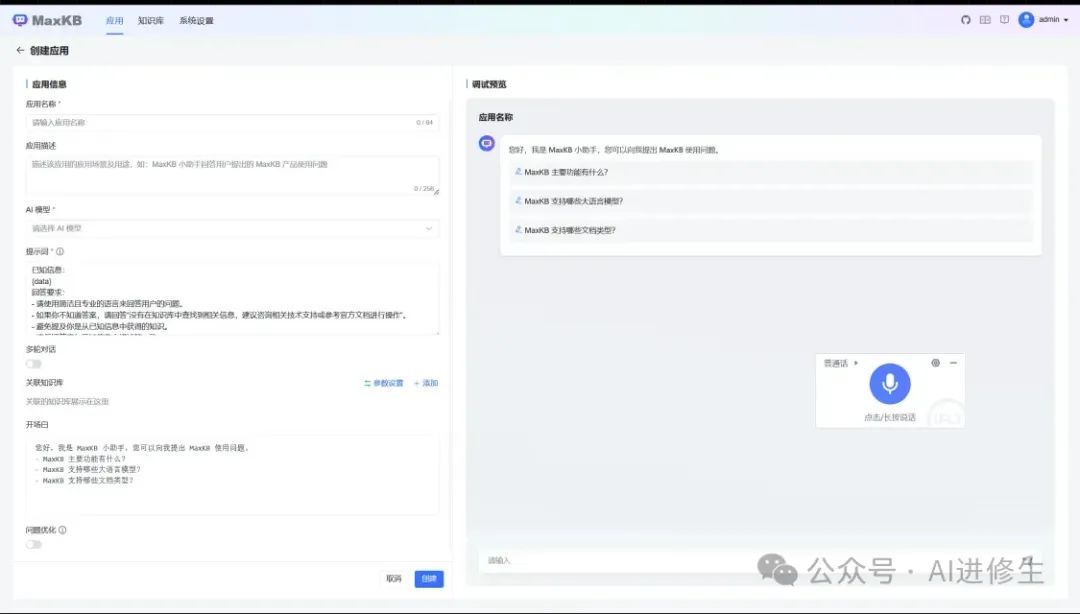The height and width of the screenshot is (614, 1080).
Task: Open the 应用 tab
Action: (114, 21)
